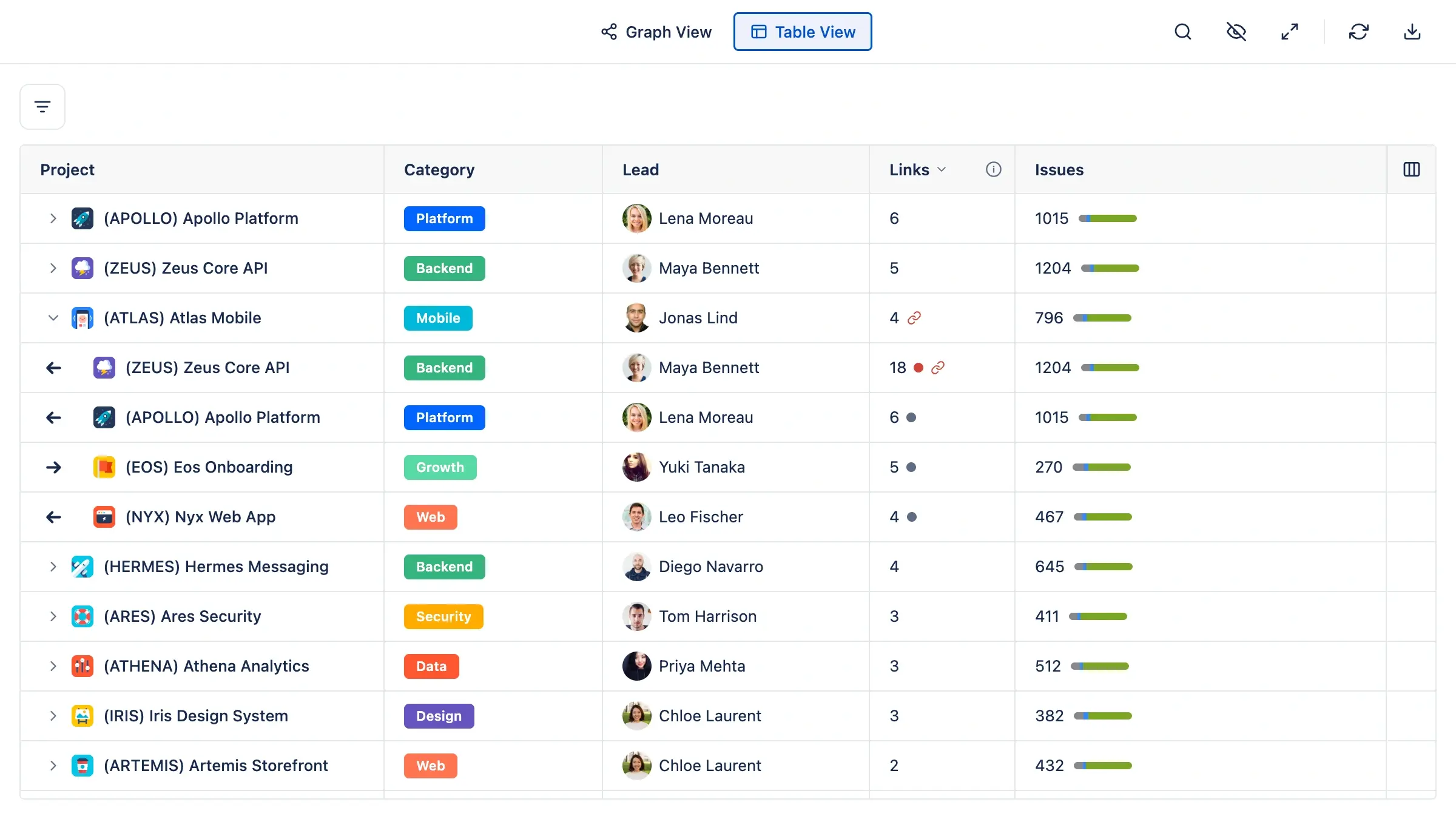Click the Eos Onboarding project icon
The height and width of the screenshot is (819, 1456).
click(x=104, y=467)
